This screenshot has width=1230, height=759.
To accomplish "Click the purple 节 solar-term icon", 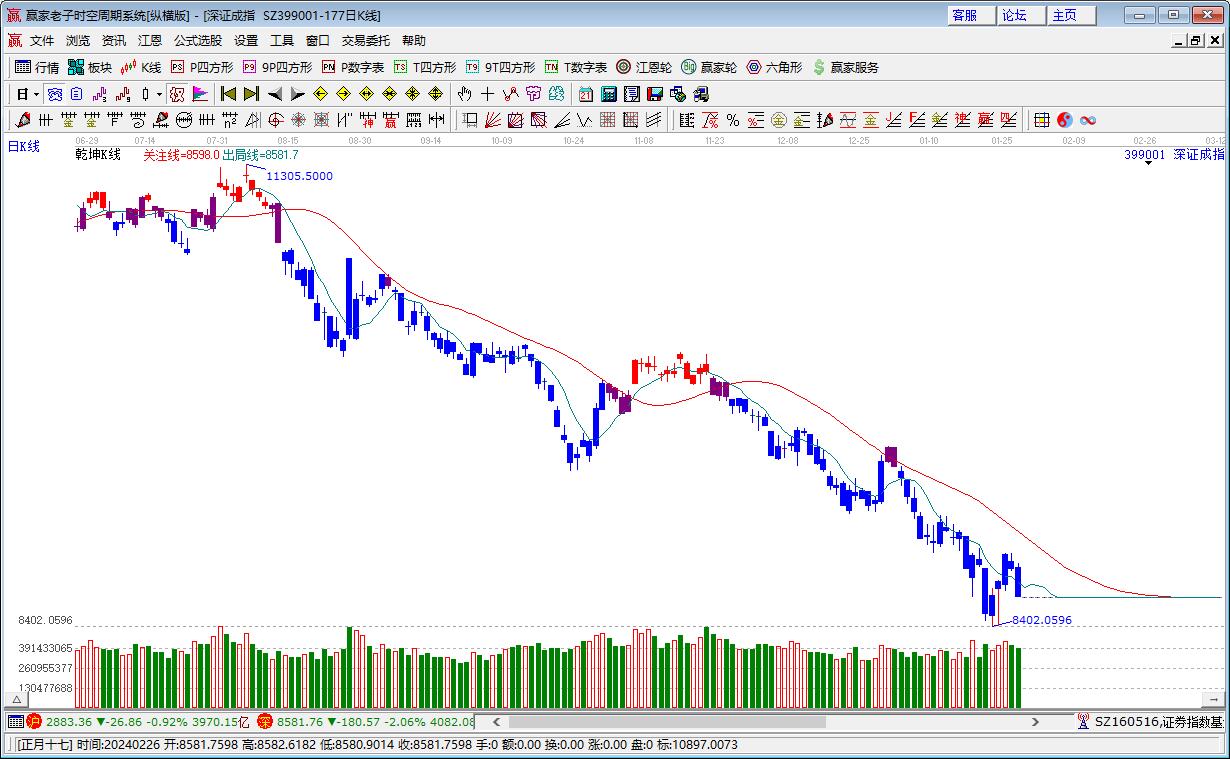I will pyautogui.click(x=533, y=94).
